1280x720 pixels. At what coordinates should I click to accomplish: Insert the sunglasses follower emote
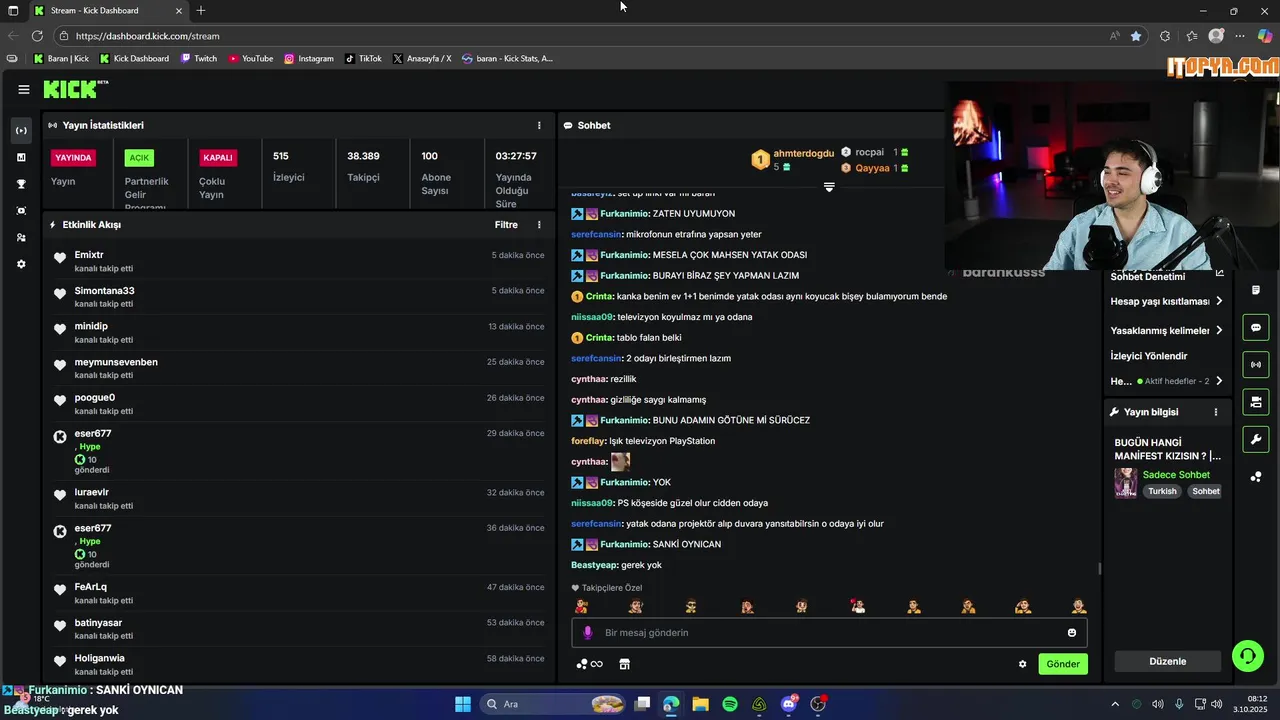tap(690, 606)
